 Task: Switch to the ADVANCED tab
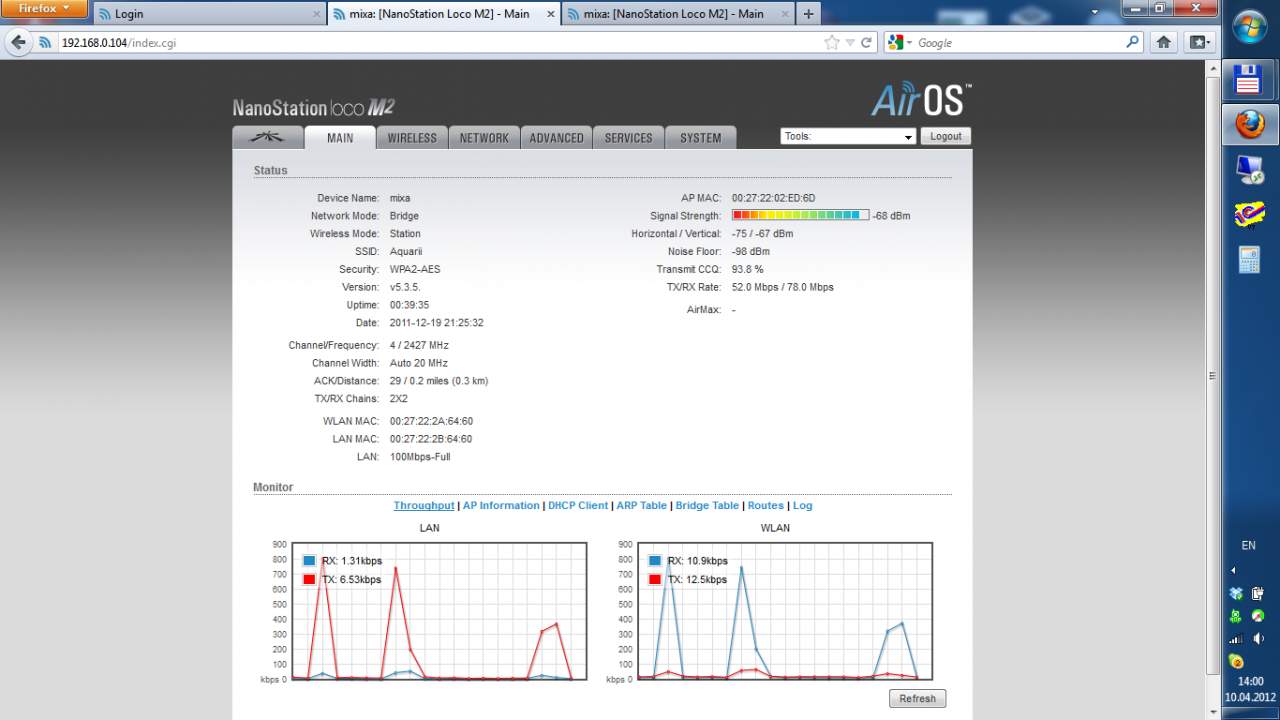(556, 137)
